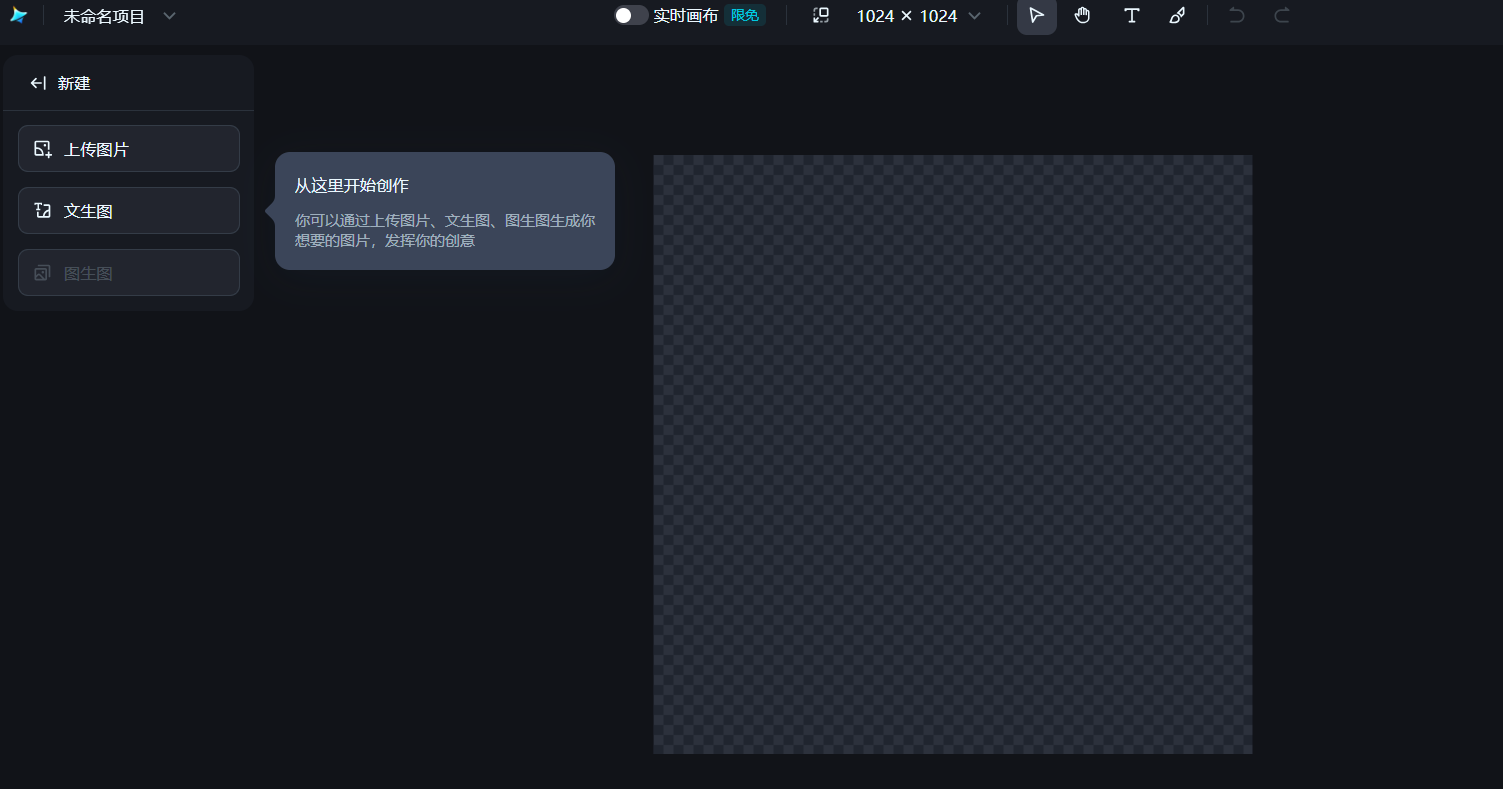Viewport: 1503px width, 789px height.
Task: Activate the hand pan tool
Action: [x=1083, y=16]
